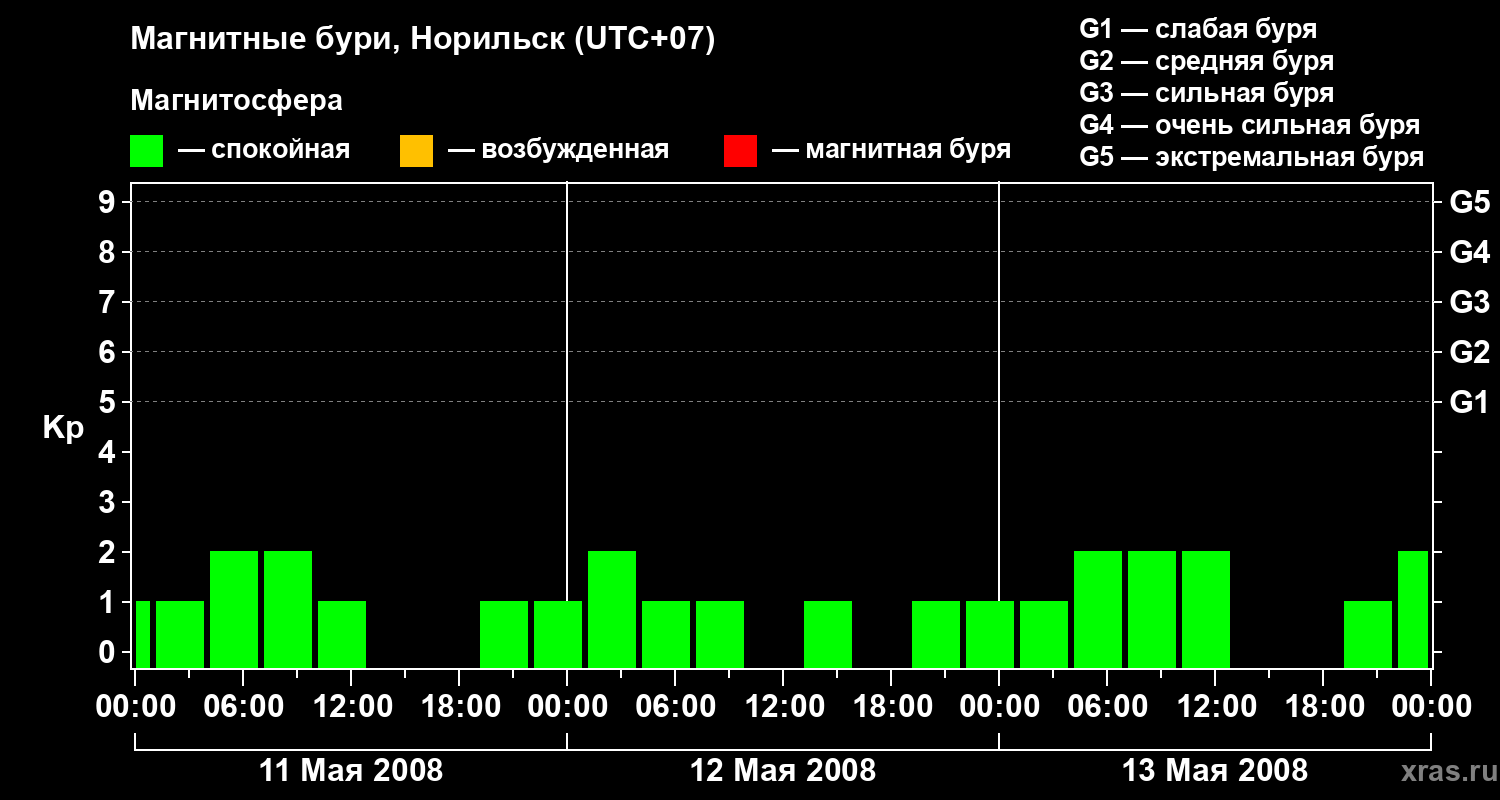Click the 18:00 time label under 11 May
The image size is (1500, 800).
click(459, 707)
